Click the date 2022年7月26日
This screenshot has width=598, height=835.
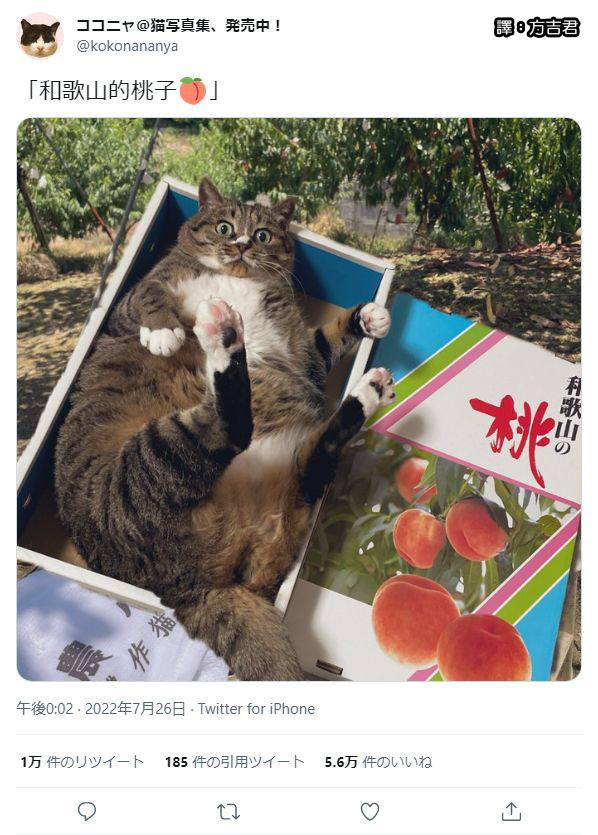135,709
